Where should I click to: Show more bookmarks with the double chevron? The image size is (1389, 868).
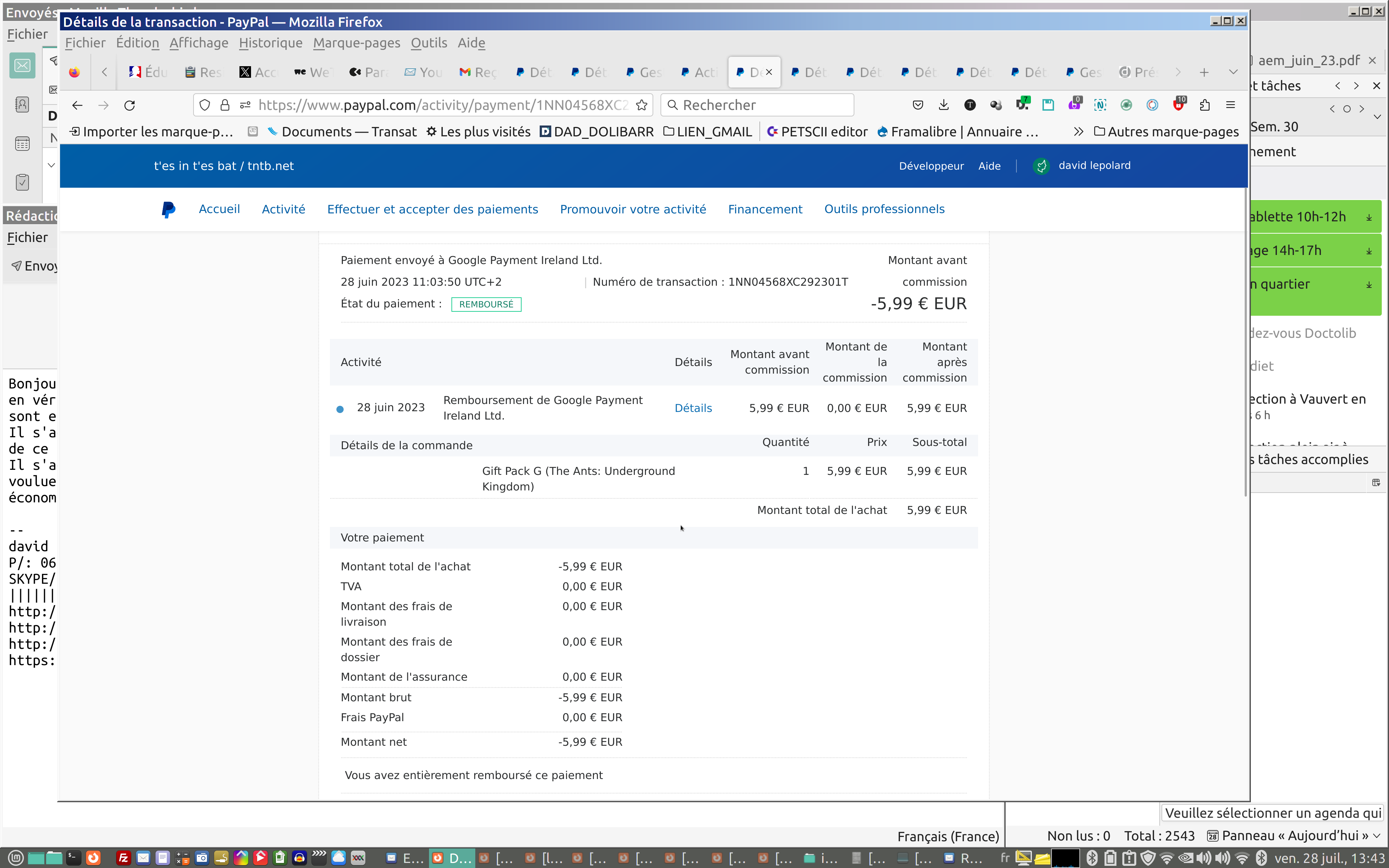pos(1079,132)
